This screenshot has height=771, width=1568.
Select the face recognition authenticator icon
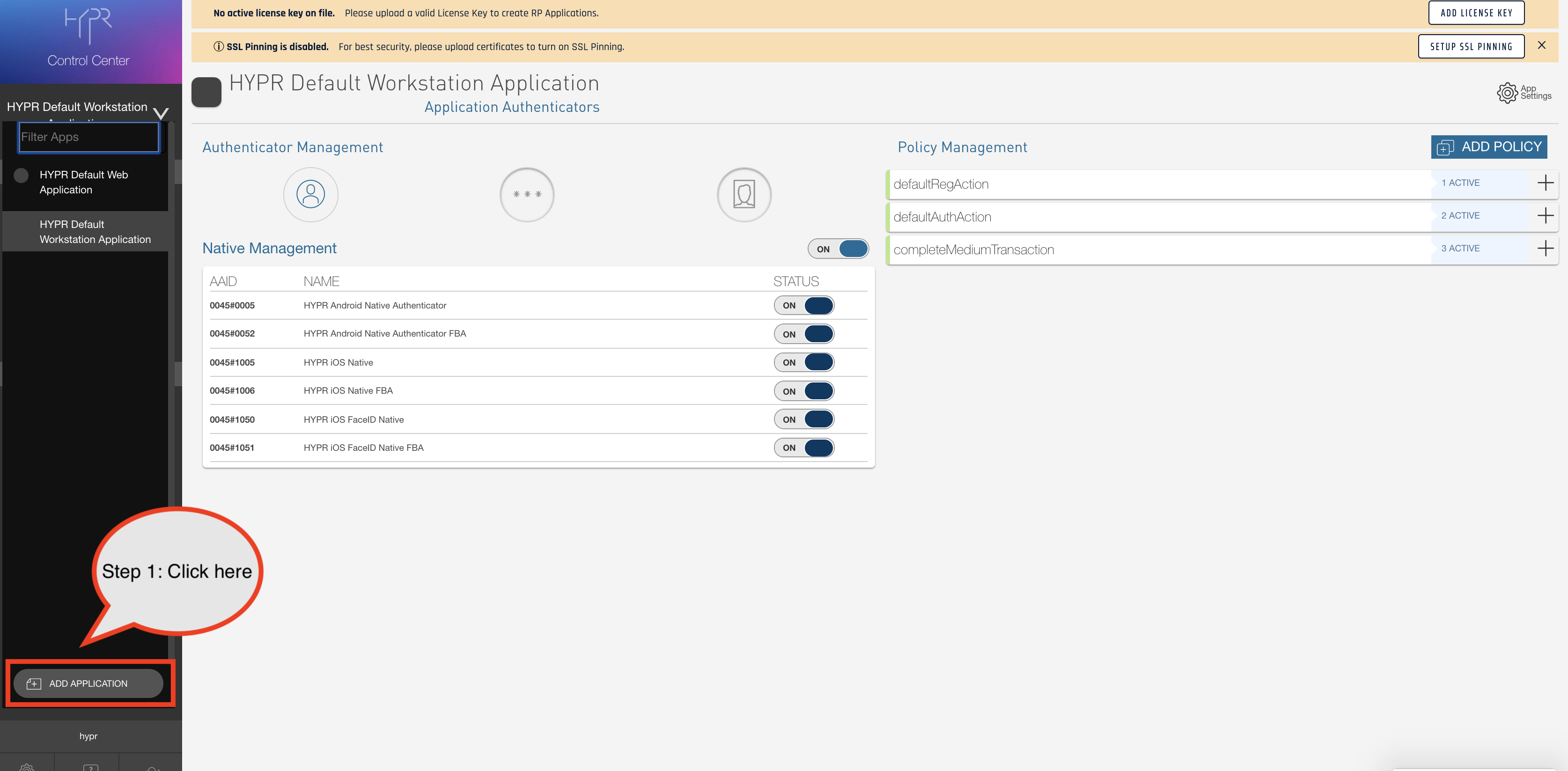coord(744,195)
